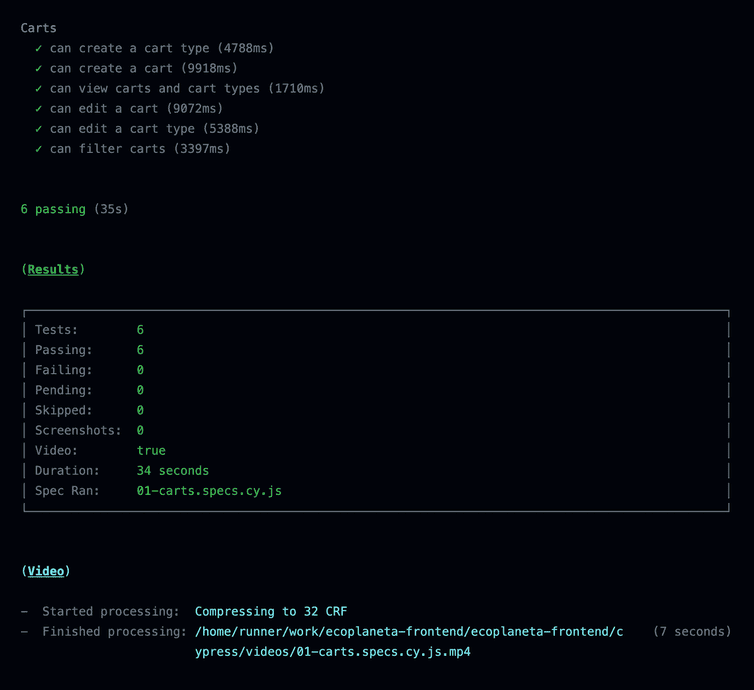The image size is (754, 690).
Task: Select the "Failing:" row label
Action: pos(63,370)
